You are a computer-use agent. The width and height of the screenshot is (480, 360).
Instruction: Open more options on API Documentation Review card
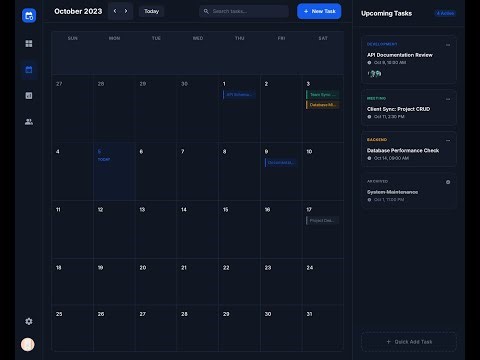tap(448, 45)
